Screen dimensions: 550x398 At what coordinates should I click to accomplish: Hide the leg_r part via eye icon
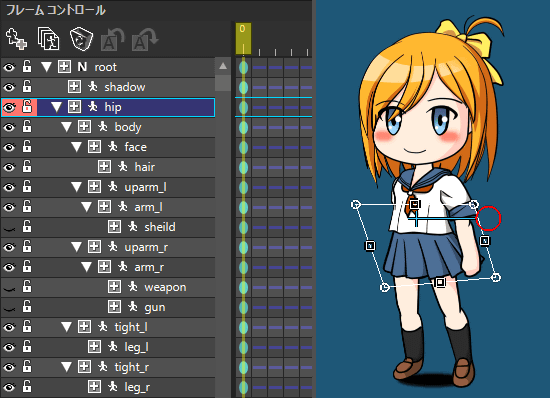(9, 387)
